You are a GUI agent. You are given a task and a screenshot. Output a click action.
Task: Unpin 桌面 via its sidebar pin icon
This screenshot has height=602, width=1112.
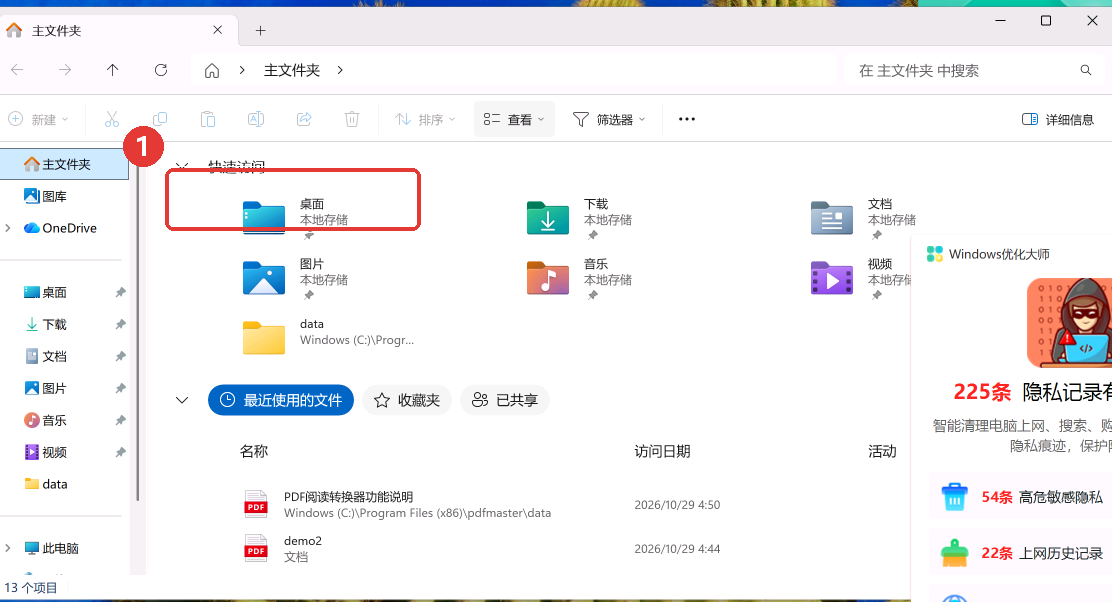(121, 292)
